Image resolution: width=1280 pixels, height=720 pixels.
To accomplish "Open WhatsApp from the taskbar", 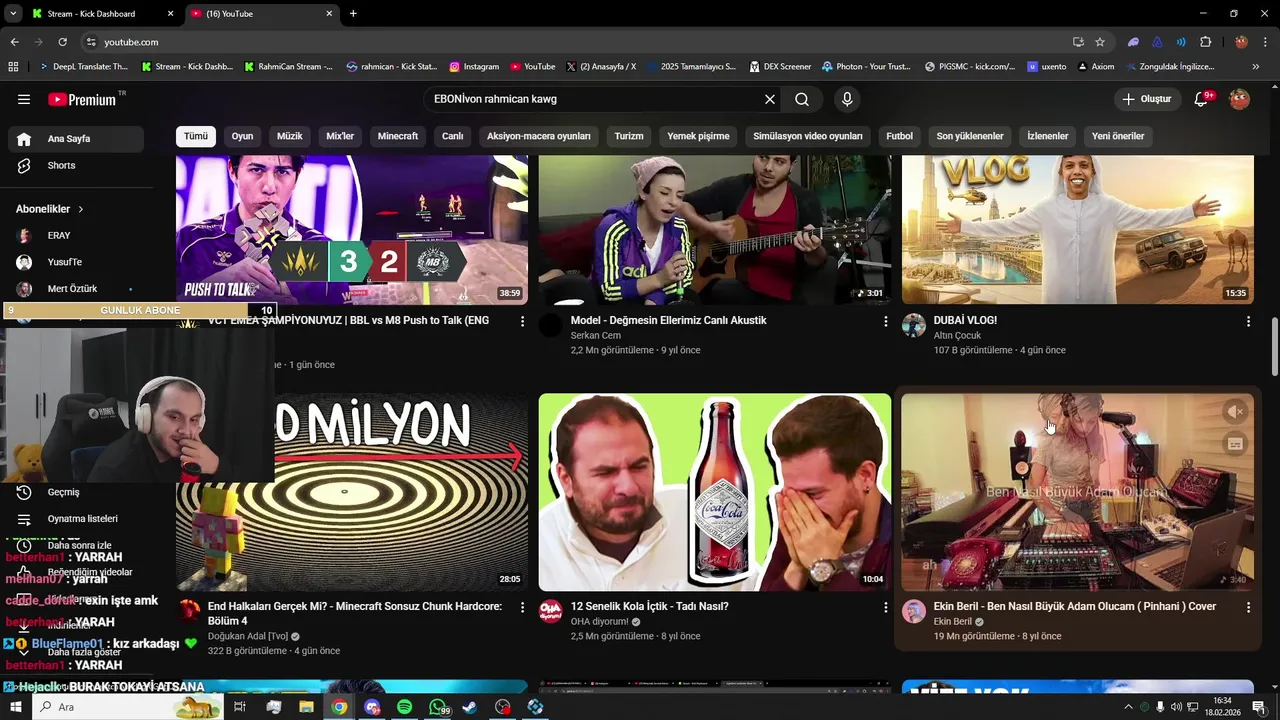I will pyautogui.click(x=437, y=707).
